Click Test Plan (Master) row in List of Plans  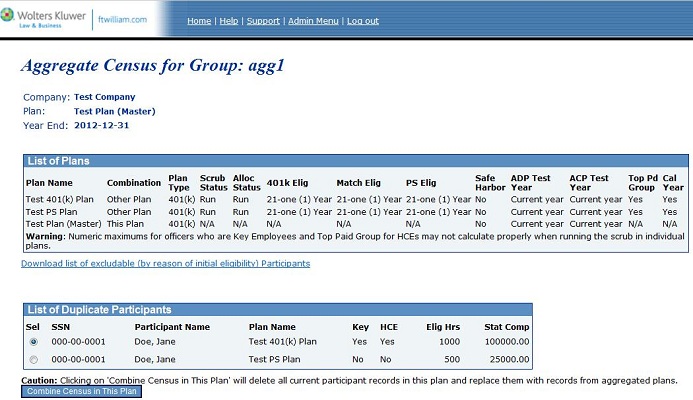pyautogui.click(x=356, y=224)
